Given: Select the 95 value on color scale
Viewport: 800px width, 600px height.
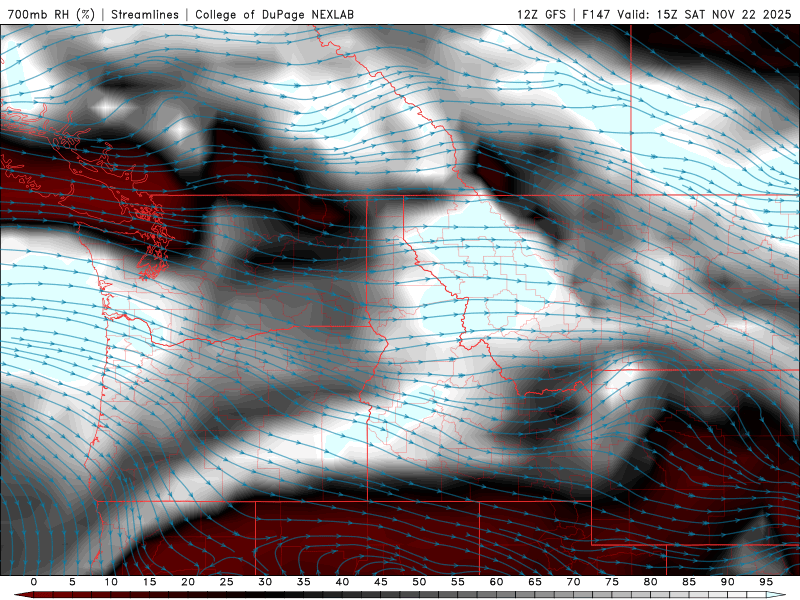Looking at the screenshot, I should point(766,582).
